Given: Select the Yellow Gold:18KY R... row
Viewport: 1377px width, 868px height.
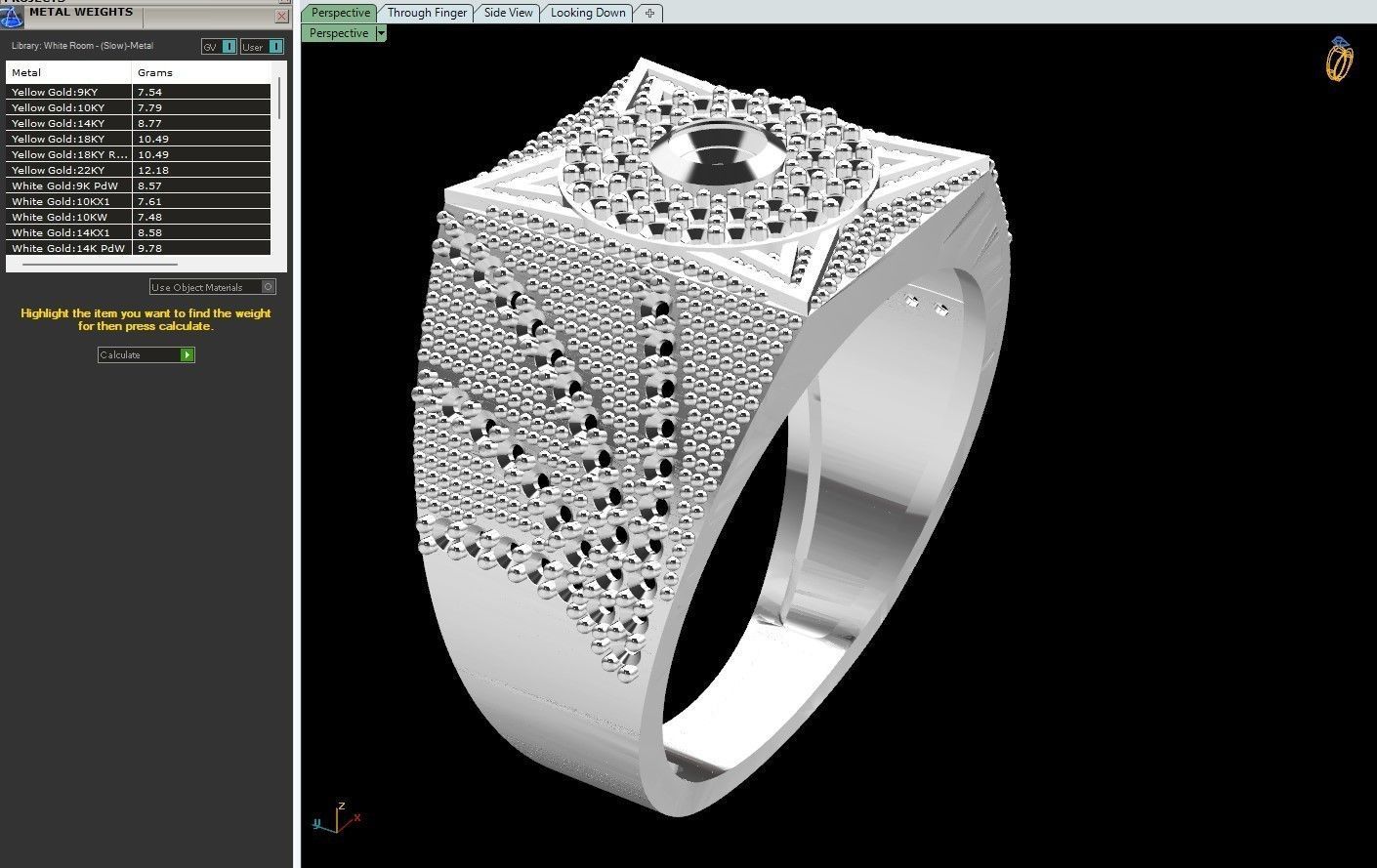Looking at the screenshot, I should point(139,154).
